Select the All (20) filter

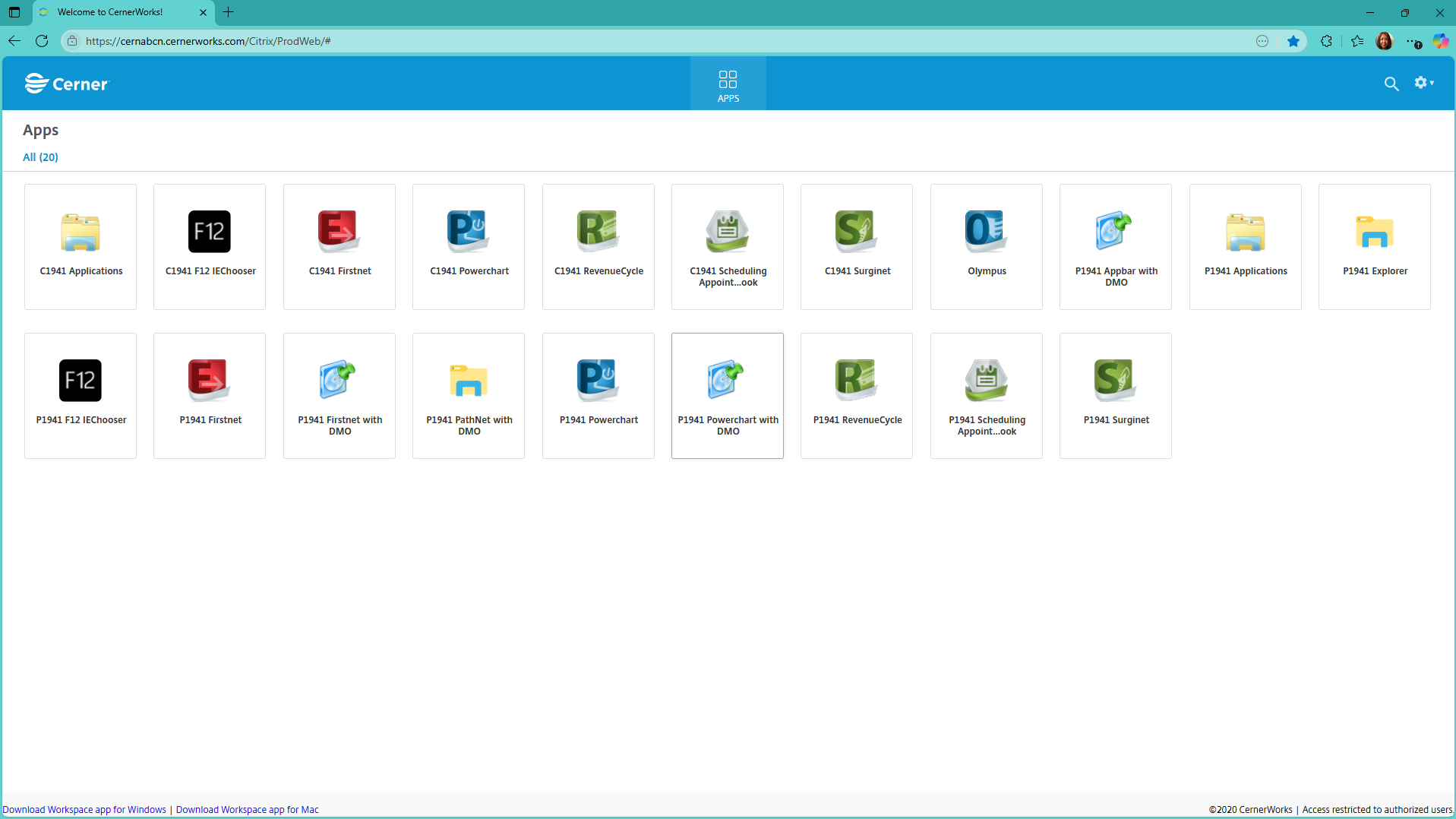[40, 157]
